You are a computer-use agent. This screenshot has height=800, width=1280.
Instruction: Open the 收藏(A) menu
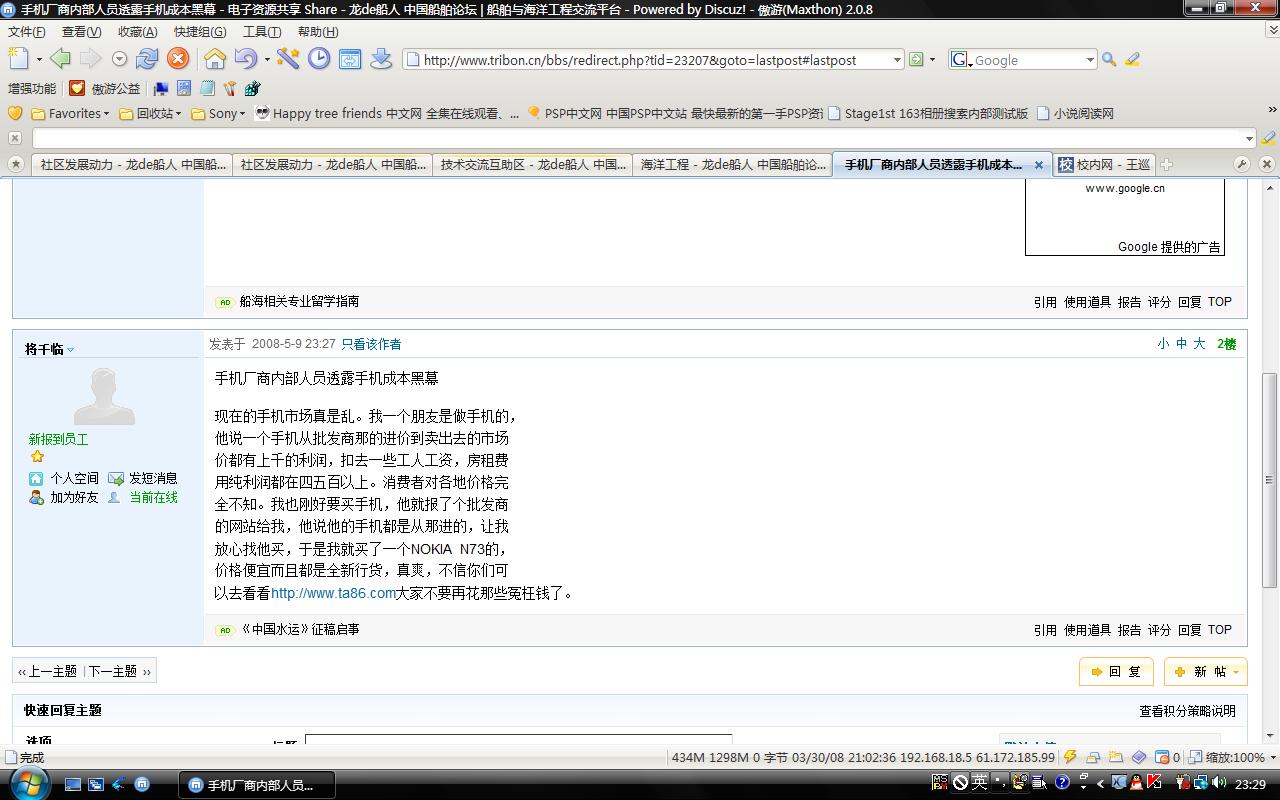(x=137, y=31)
